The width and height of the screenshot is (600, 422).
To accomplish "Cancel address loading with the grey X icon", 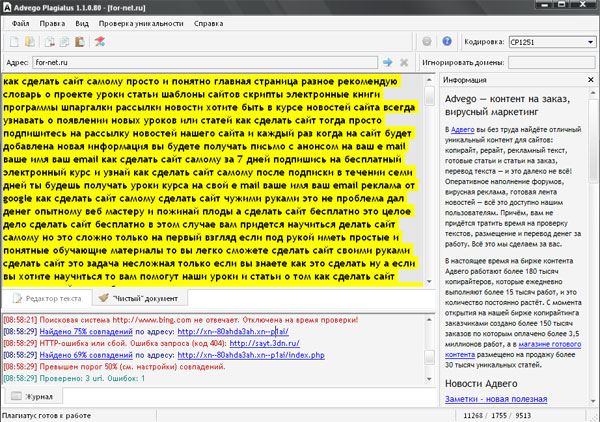I will click(x=404, y=62).
